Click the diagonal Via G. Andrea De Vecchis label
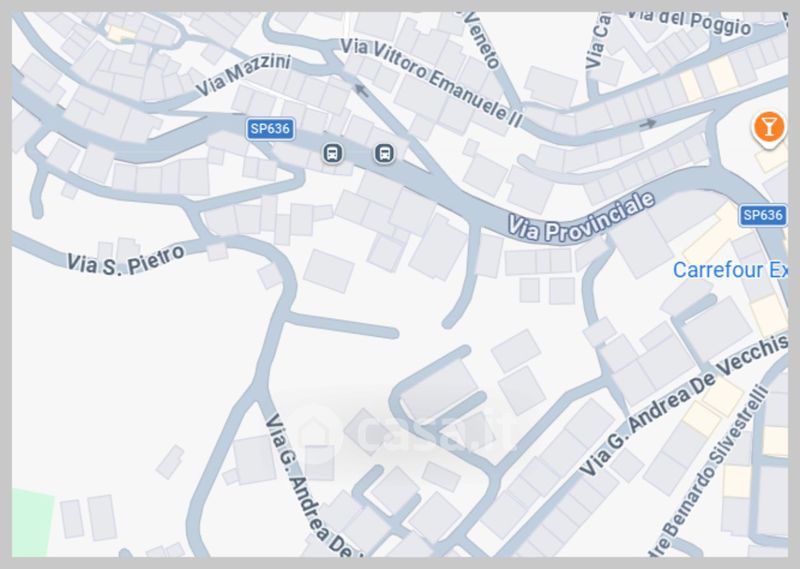The image size is (800, 569). 685,405
